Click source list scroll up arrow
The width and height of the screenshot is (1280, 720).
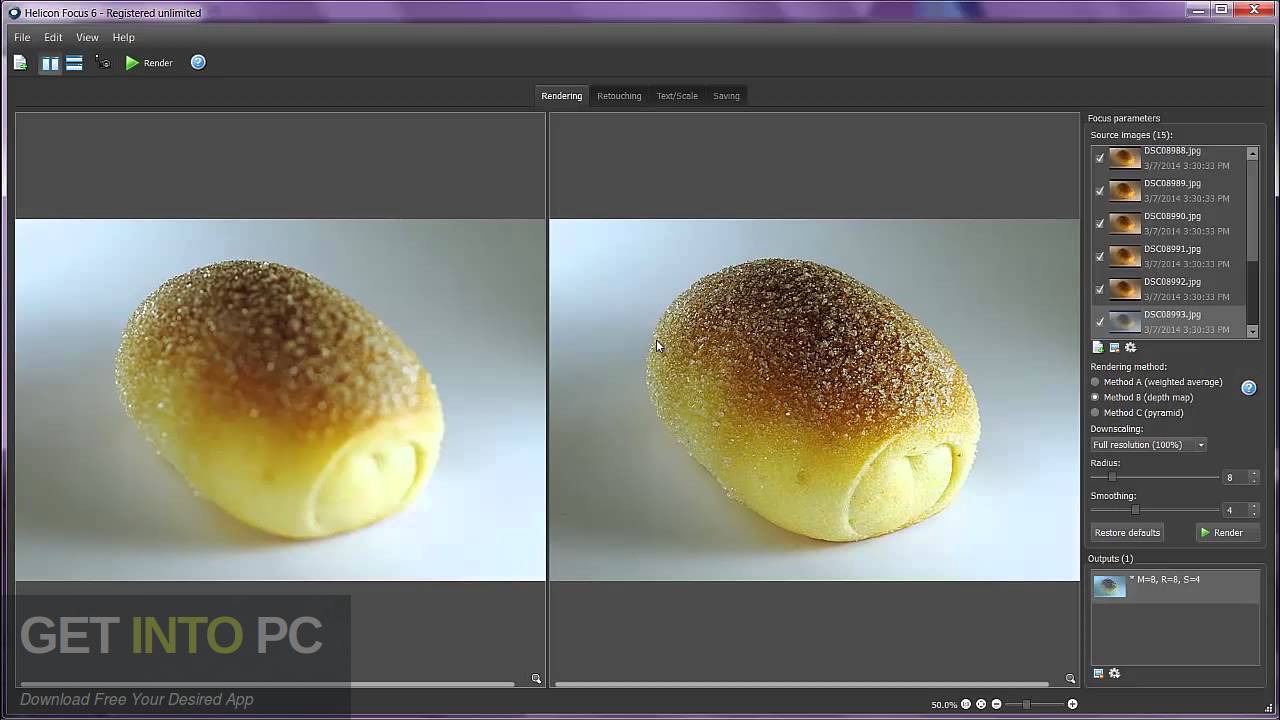(x=1253, y=153)
